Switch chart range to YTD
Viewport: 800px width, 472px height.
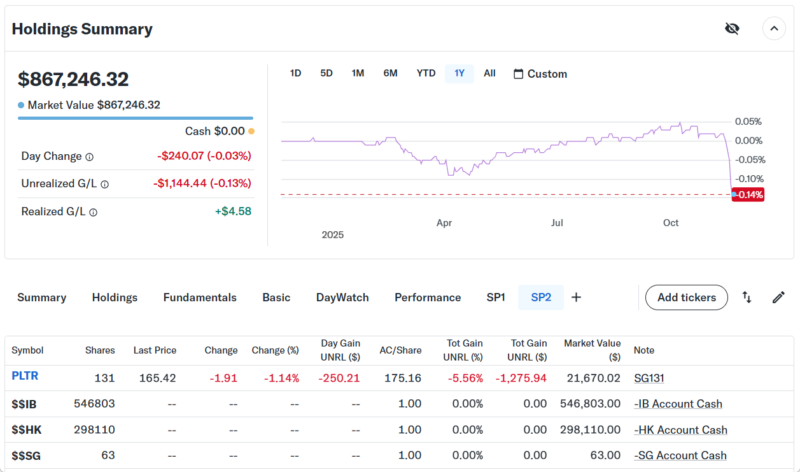[x=426, y=73]
